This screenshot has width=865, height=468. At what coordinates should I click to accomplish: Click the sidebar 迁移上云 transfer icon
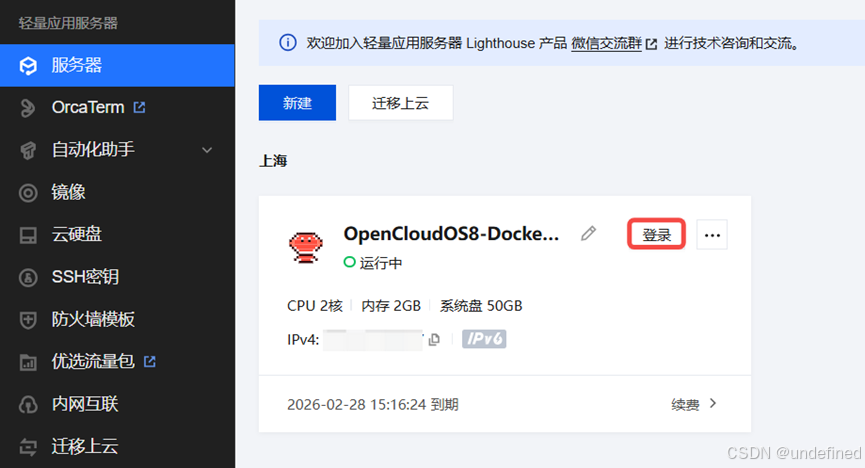tap(28, 446)
